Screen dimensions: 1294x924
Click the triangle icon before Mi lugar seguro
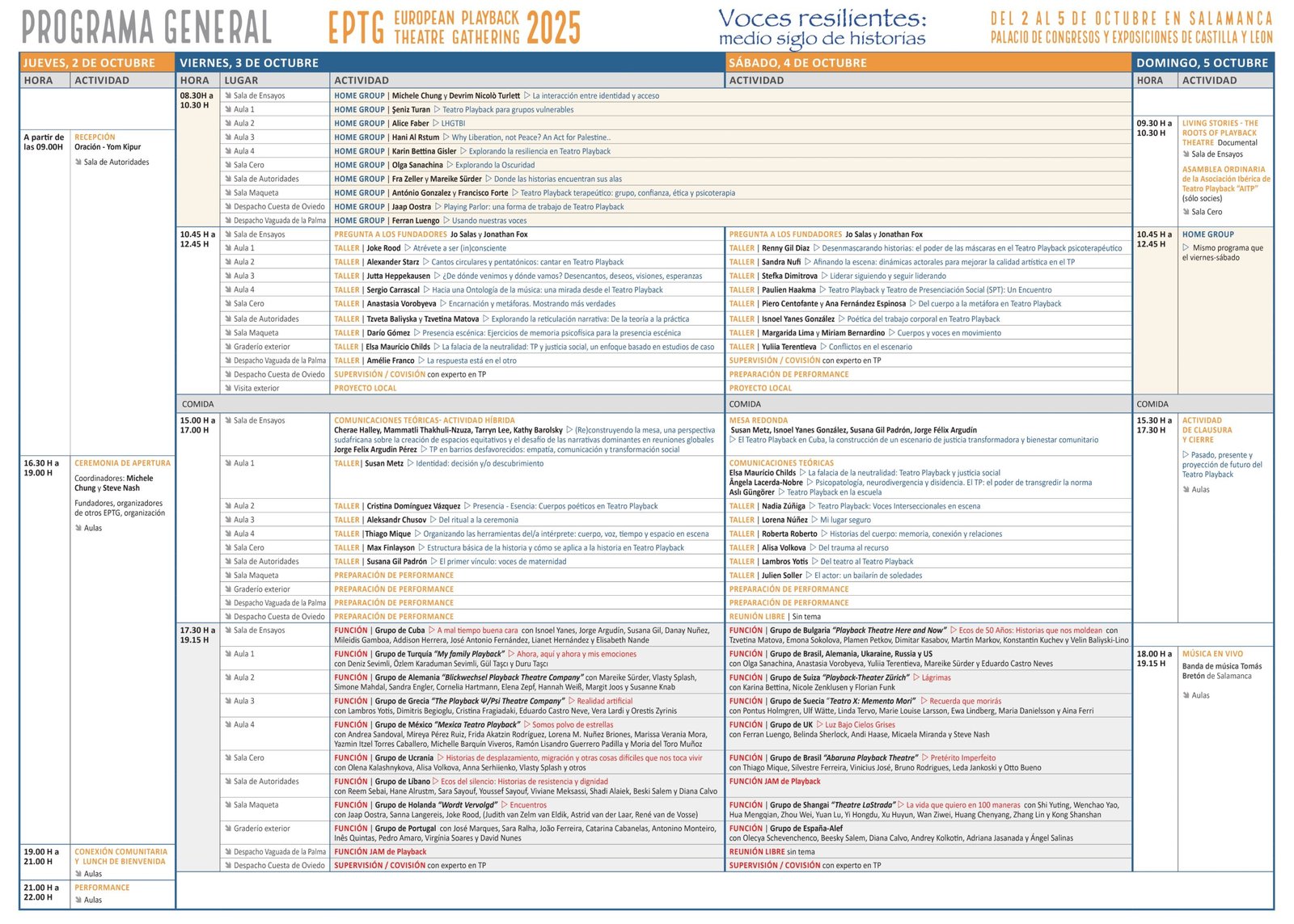[814, 520]
